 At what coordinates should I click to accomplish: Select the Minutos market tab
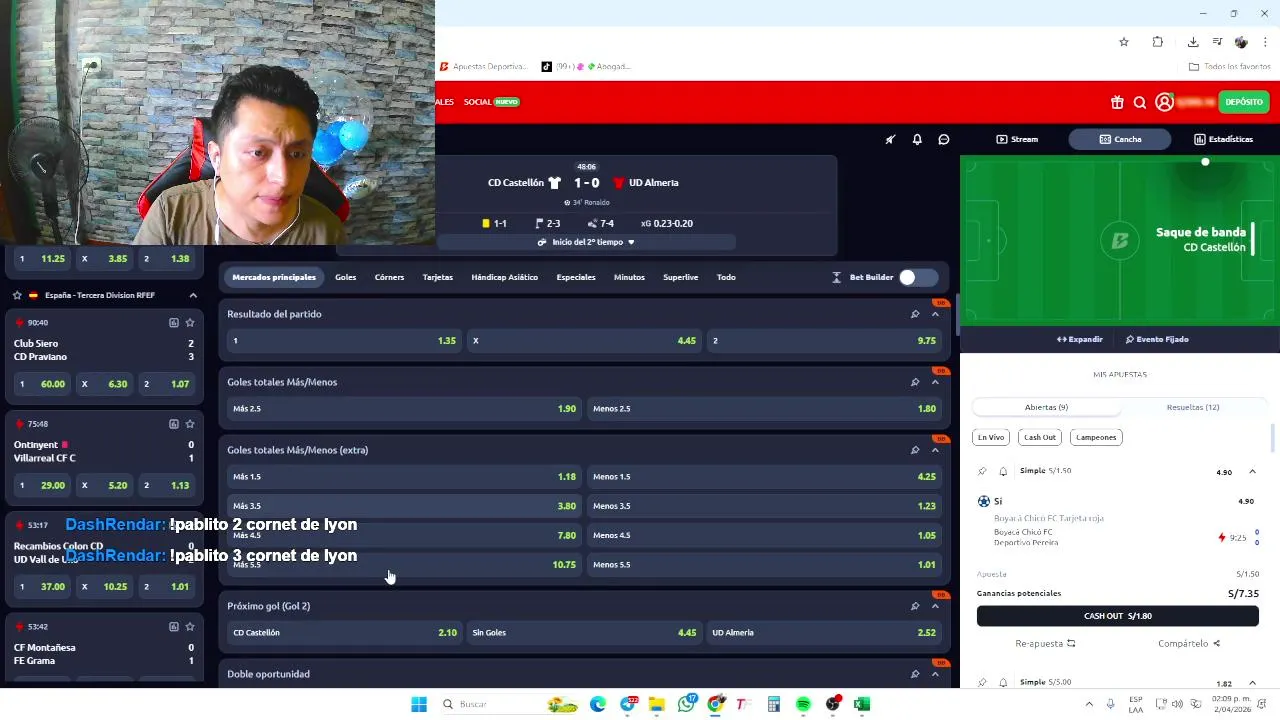(x=629, y=277)
